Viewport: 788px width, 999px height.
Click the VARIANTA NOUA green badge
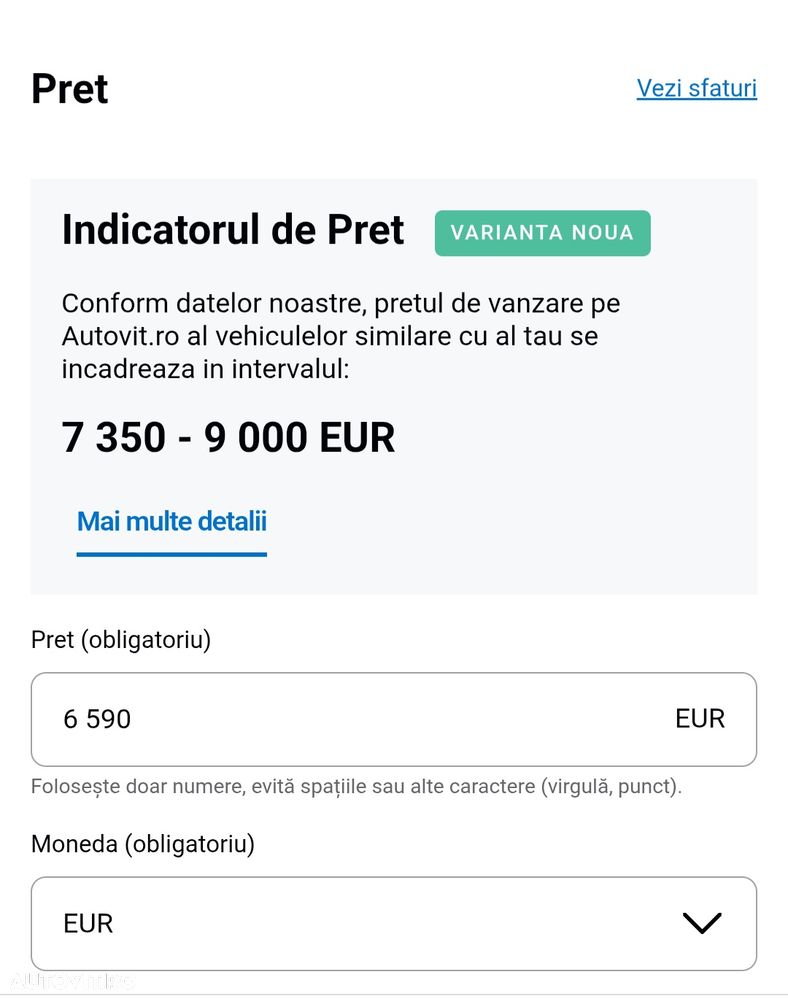542,233
